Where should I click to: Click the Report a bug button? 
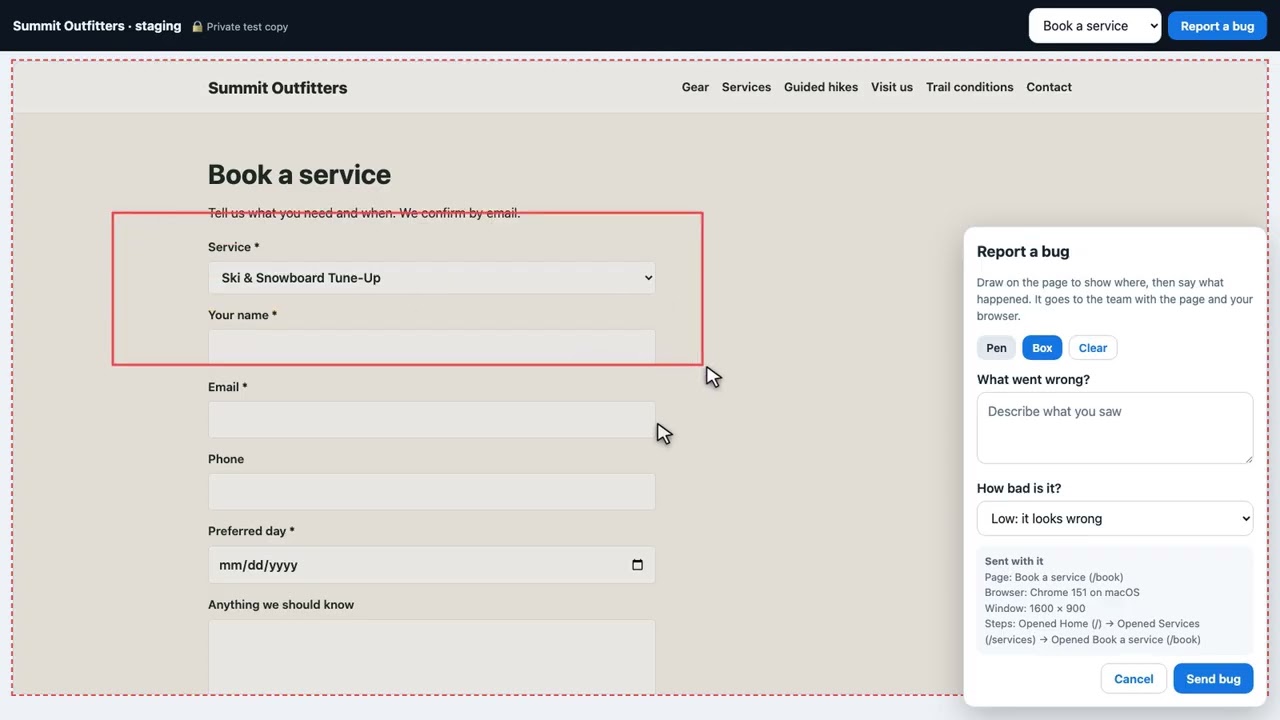click(1217, 26)
